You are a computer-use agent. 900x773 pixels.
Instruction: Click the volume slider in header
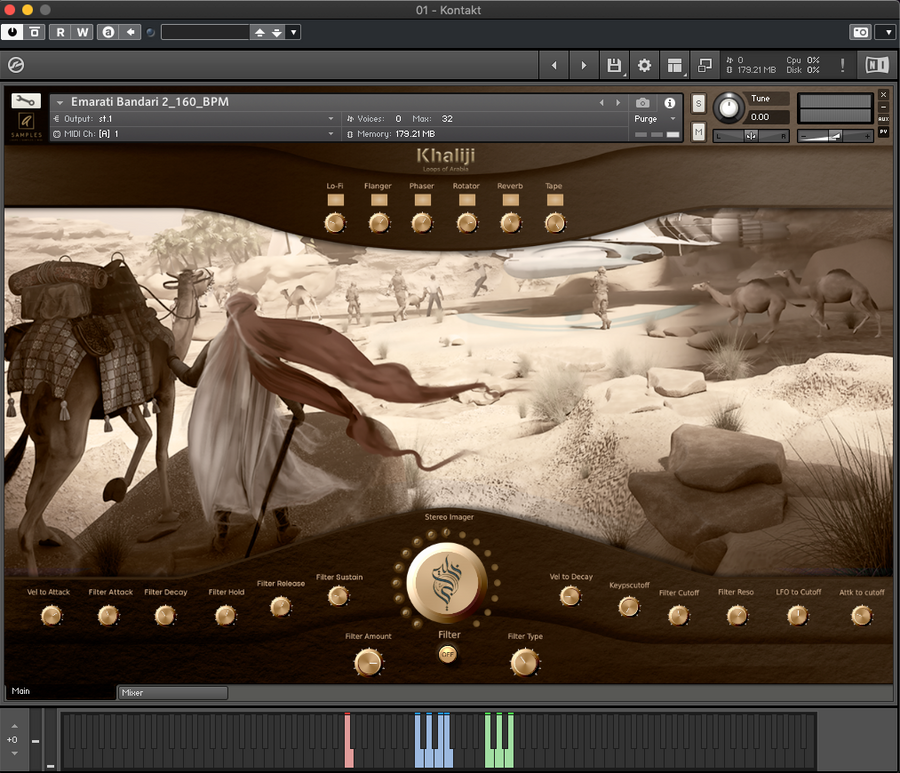pyautogui.click(x=835, y=136)
